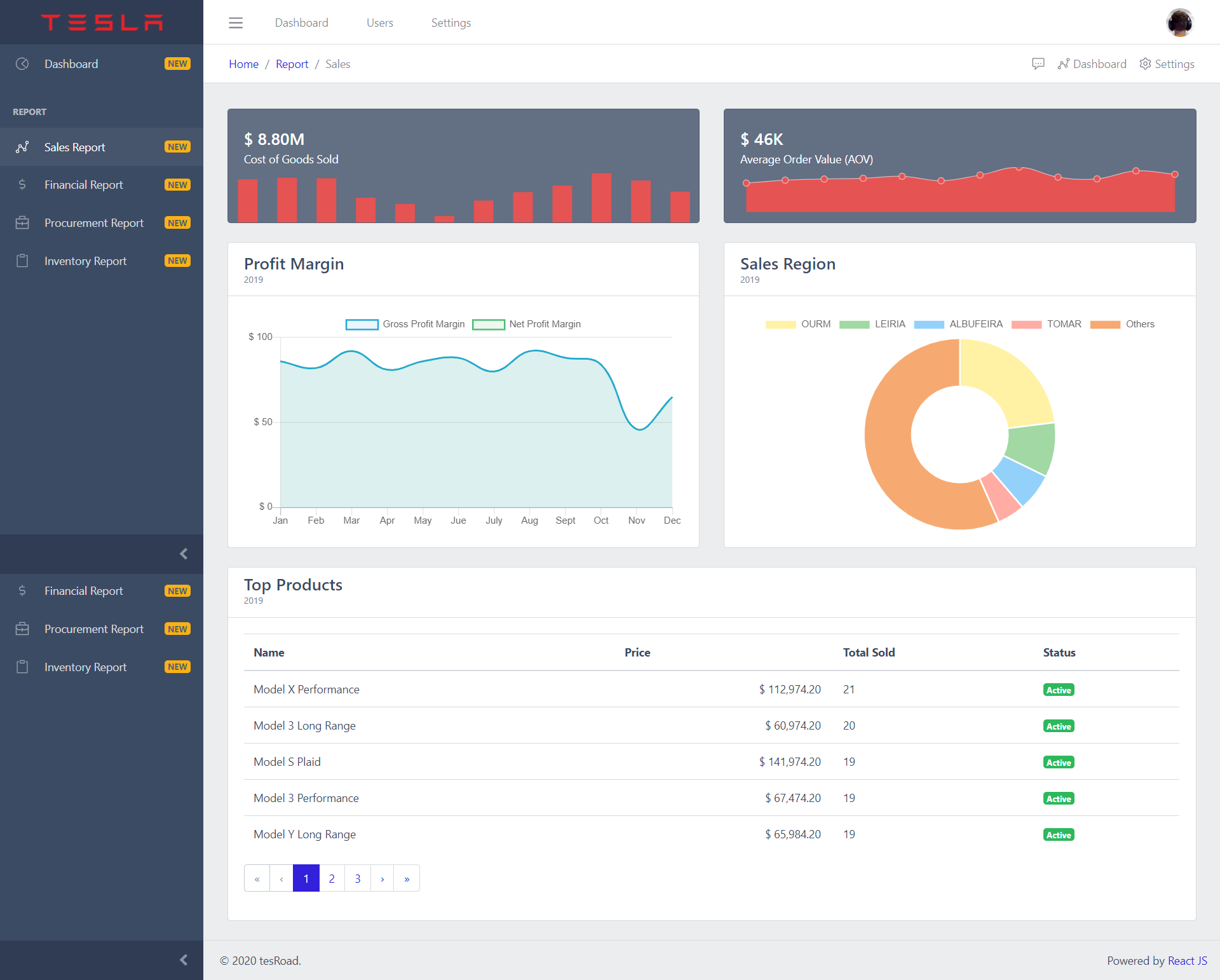Click the Dashboard speedometer icon in sidebar
The image size is (1220, 980).
pos(22,64)
